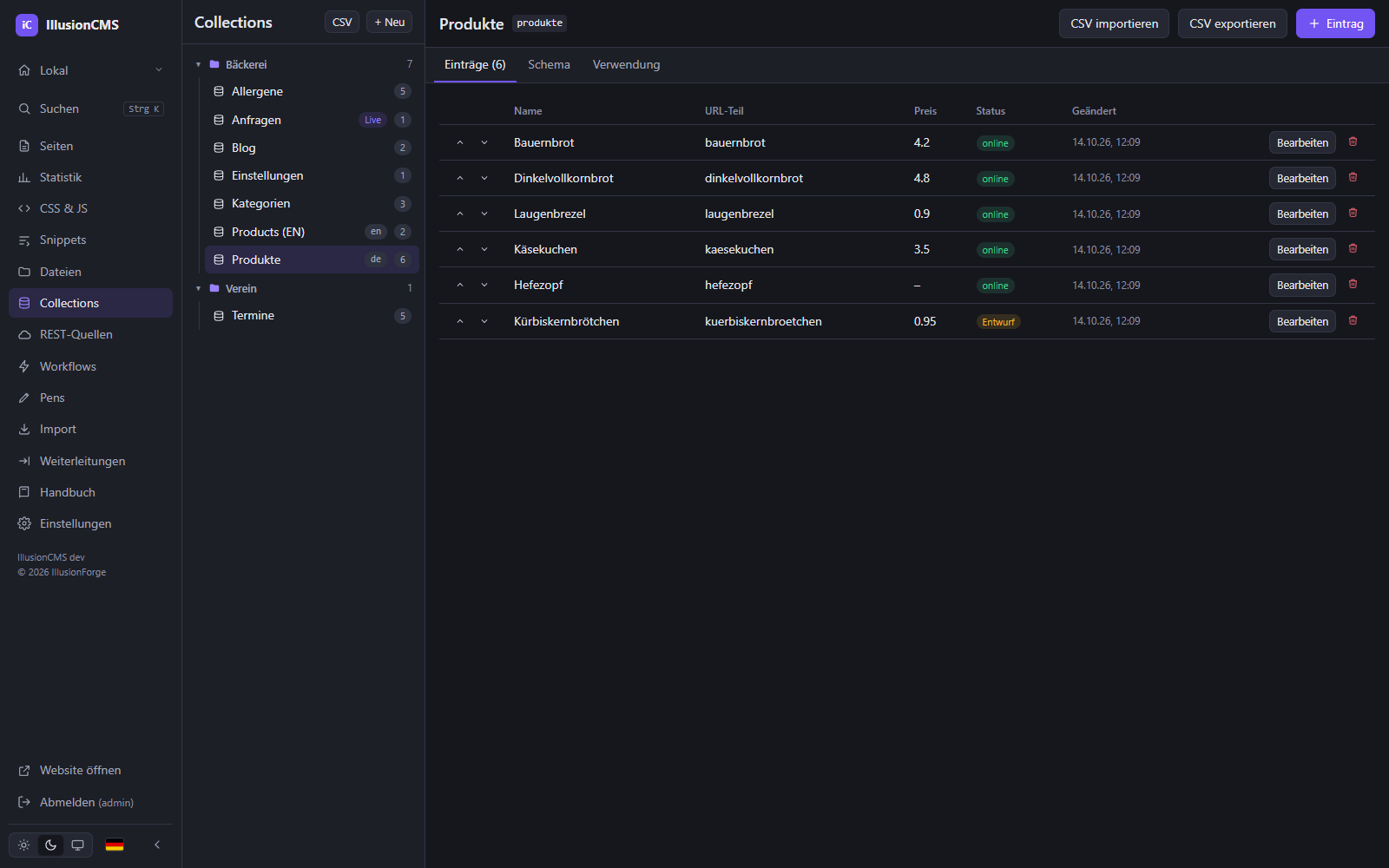The image size is (1389, 868).
Task: Click Website öffnen link
Action: point(90,770)
